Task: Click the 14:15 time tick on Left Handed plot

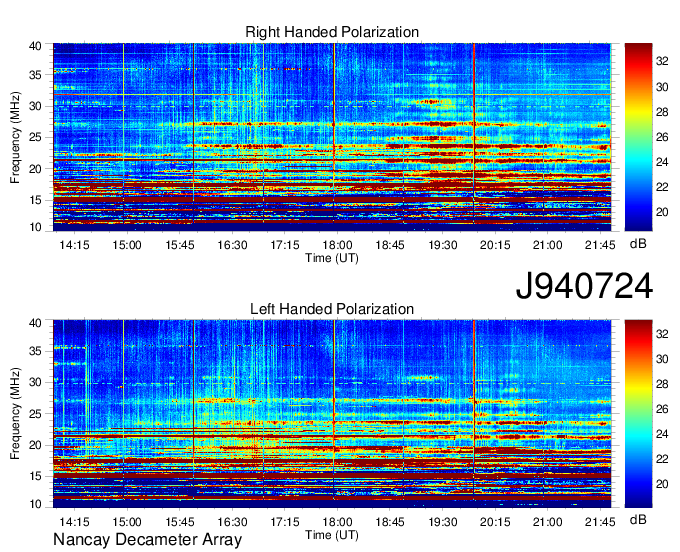Action: (74, 522)
